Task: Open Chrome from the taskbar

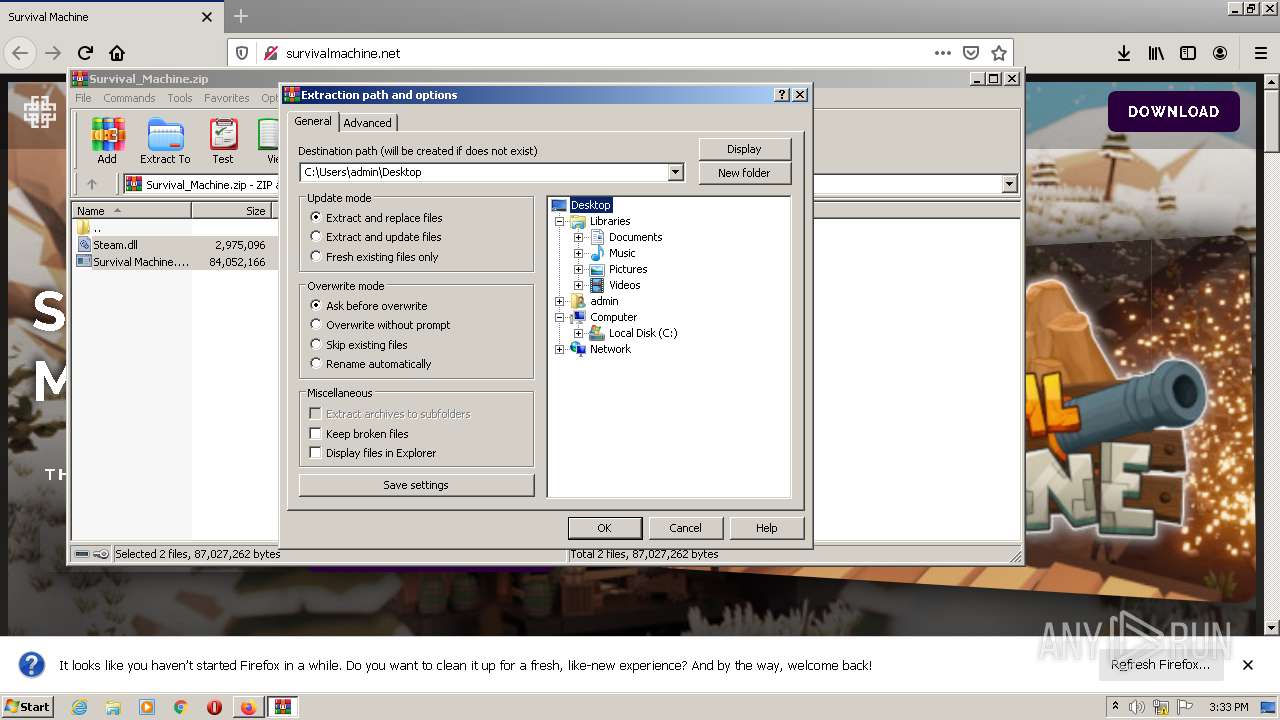Action: click(x=181, y=707)
